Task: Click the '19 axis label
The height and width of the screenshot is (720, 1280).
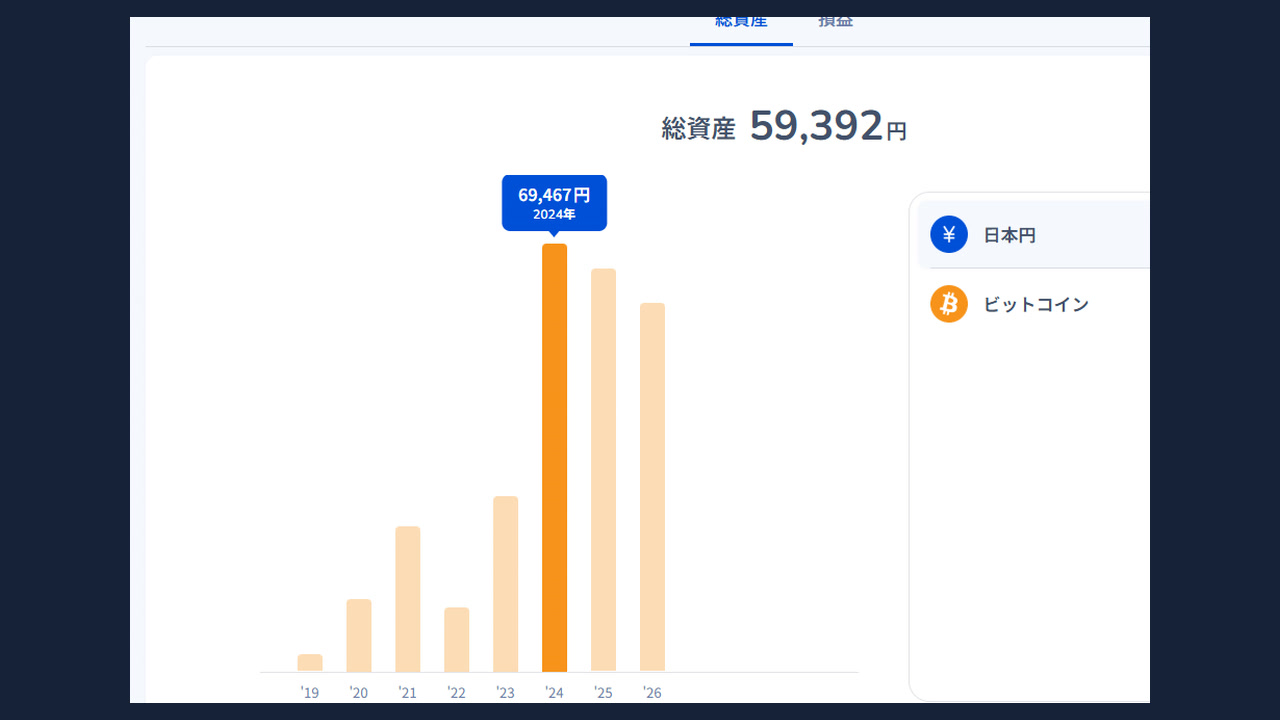Action: [309, 692]
